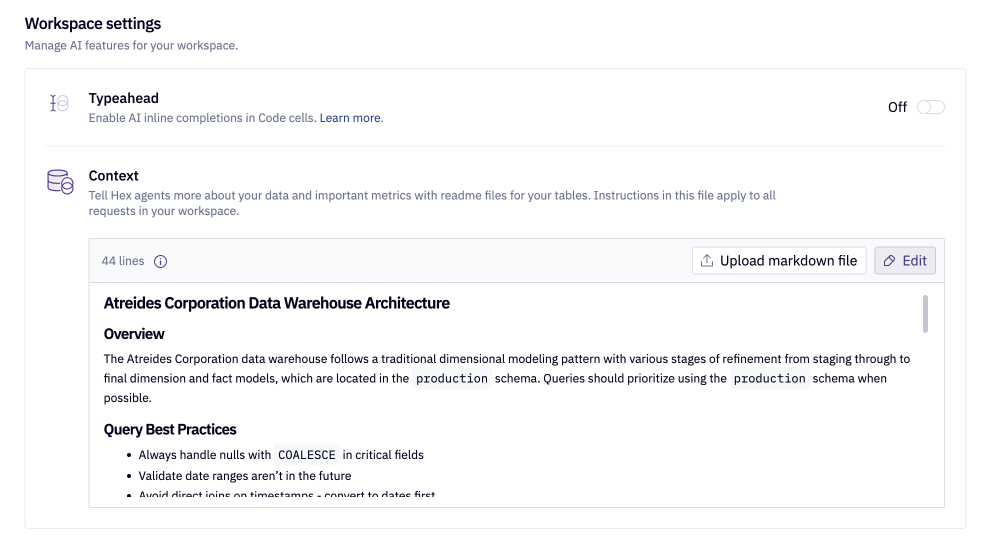Image resolution: width=990 pixels, height=551 pixels.
Task: Open the Typeahead Learn more link
Action: pos(350,118)
